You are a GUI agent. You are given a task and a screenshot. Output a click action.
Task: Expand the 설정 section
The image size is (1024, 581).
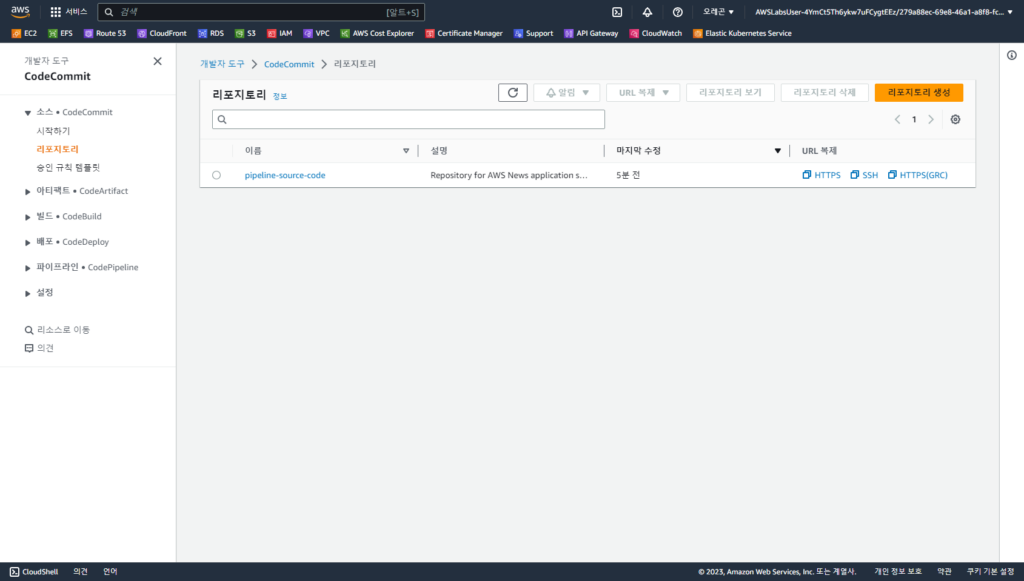[27, 294]
